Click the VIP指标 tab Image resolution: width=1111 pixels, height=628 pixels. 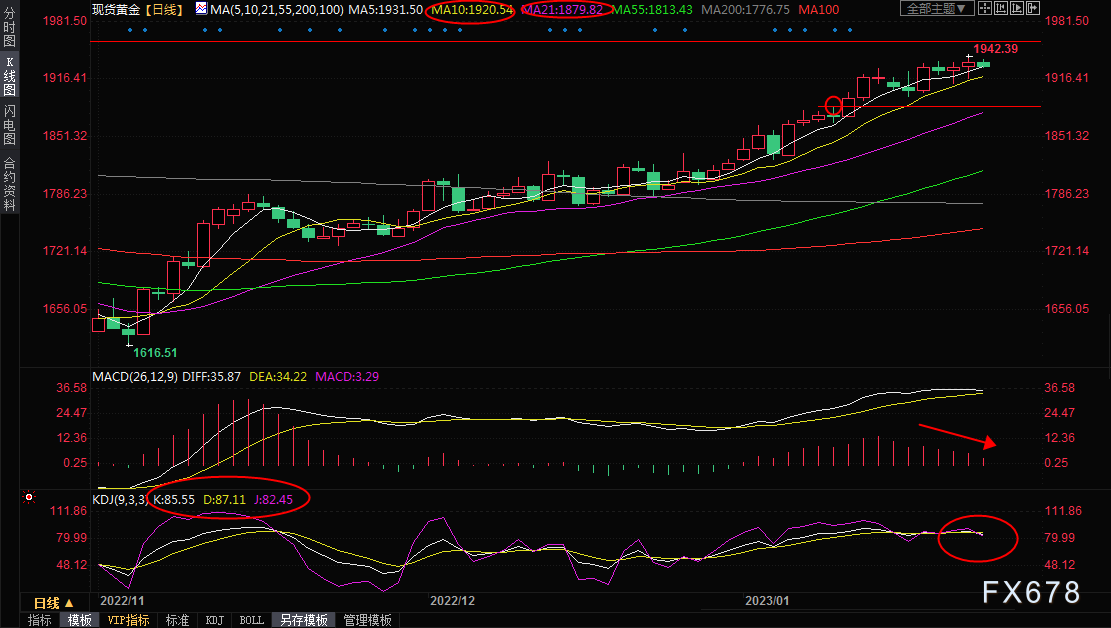pyautogui.click(x=127, y=620)
